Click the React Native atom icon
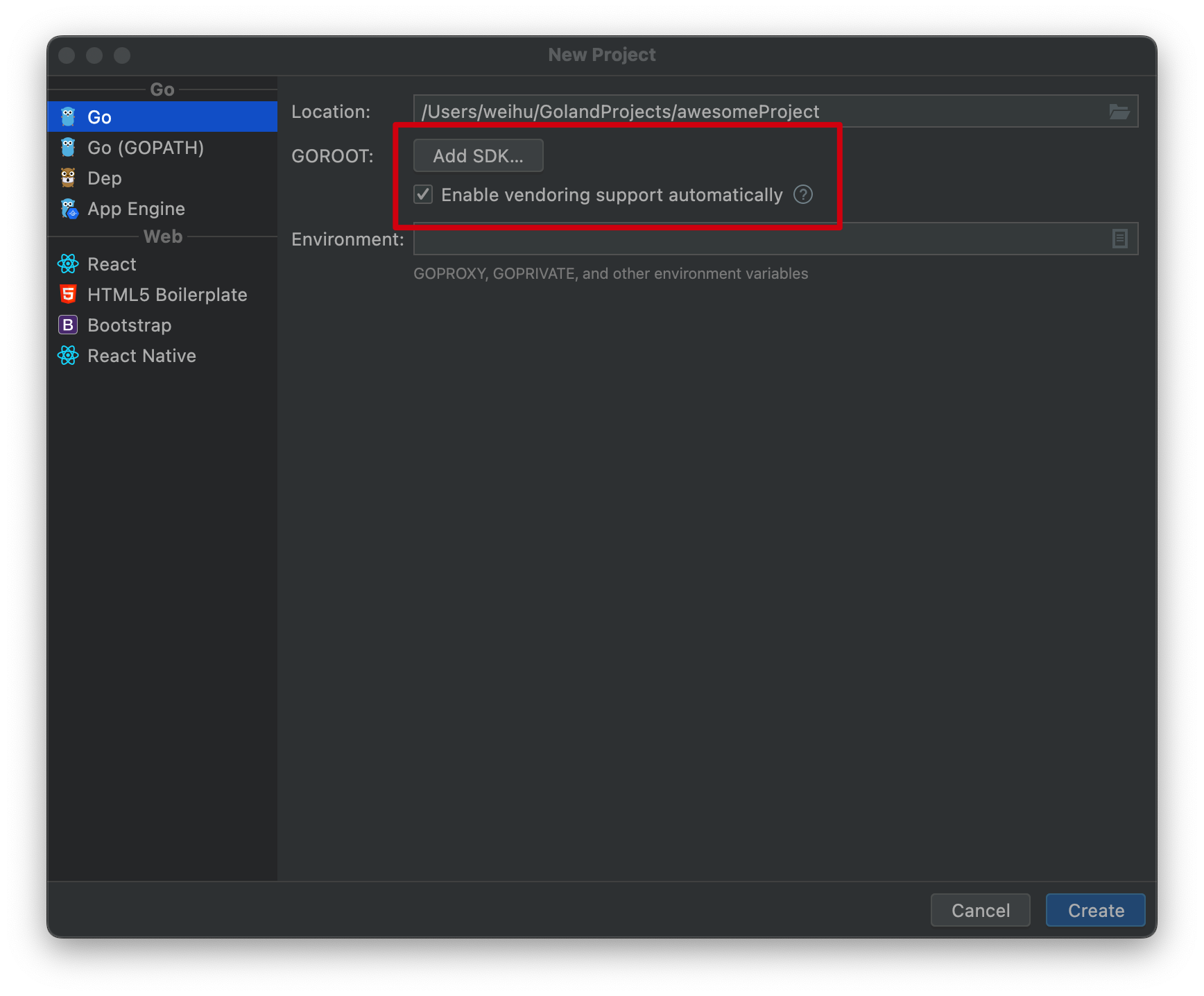 pos(68,355)
